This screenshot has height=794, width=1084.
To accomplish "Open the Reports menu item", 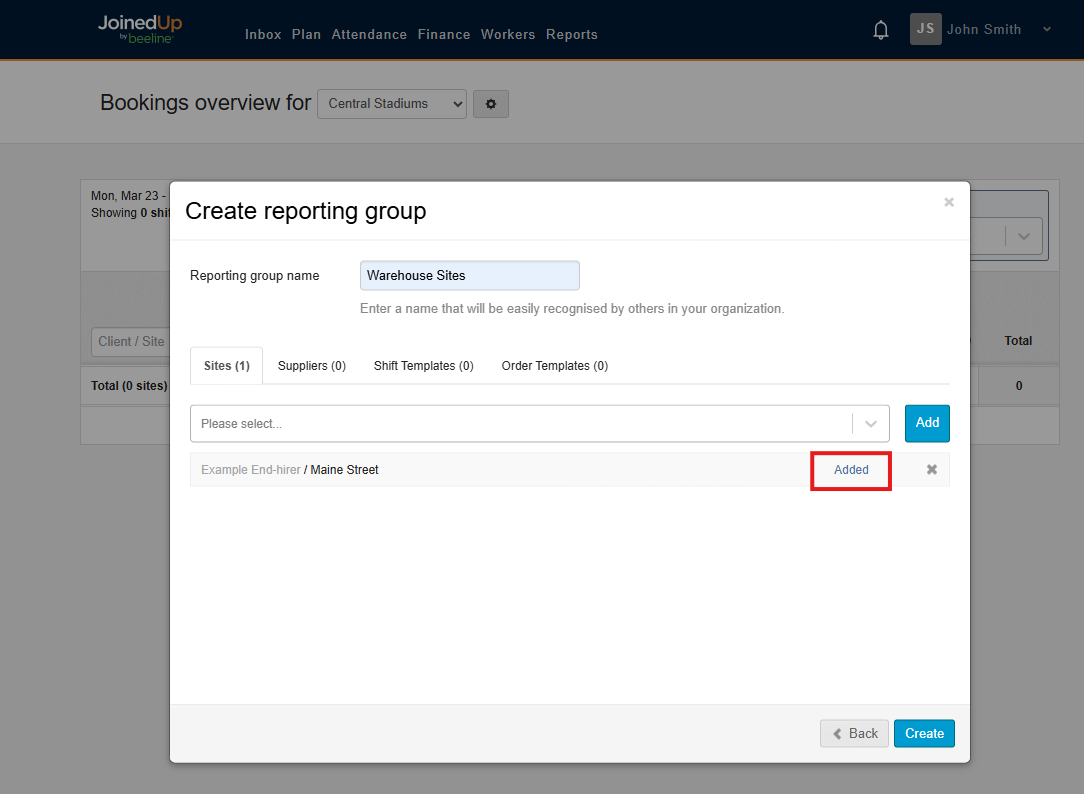I will pos(572,35).
